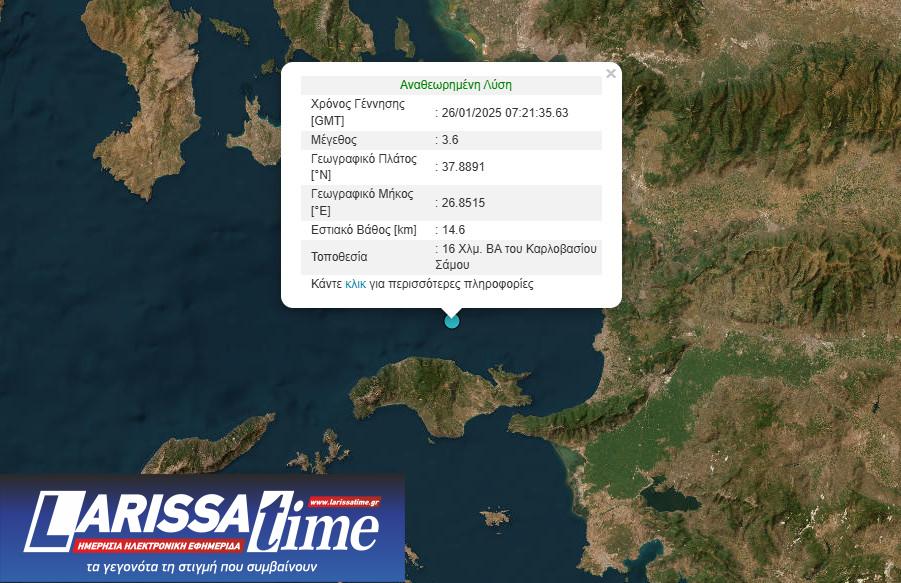Image resolution: width=901 pixels, height=583 pixels.
Task: Click the red 'ΗΜΕΡΗΣΙΑ ΗΛΕΚΤΡΟΝΙΚΗ ΕΦΗΜΕΡΙΔΑ' banner
Action: tap(159, 547)
